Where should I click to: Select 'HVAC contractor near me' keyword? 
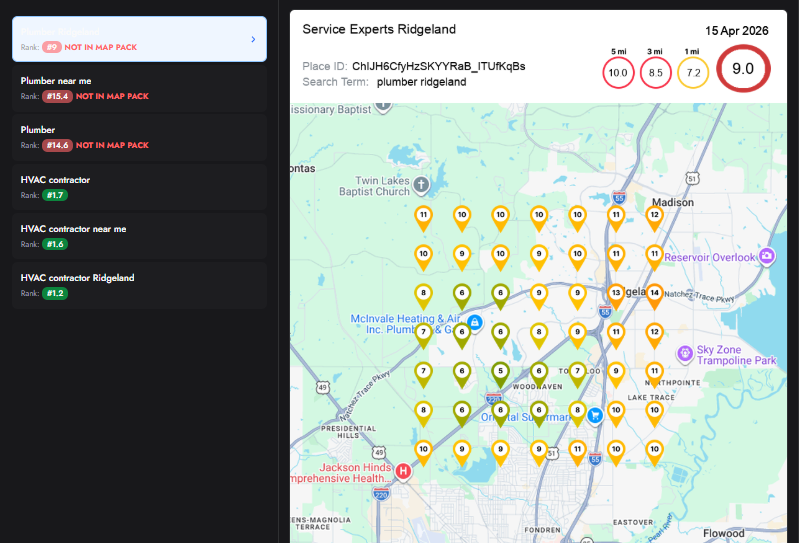(x=139, y=236)
